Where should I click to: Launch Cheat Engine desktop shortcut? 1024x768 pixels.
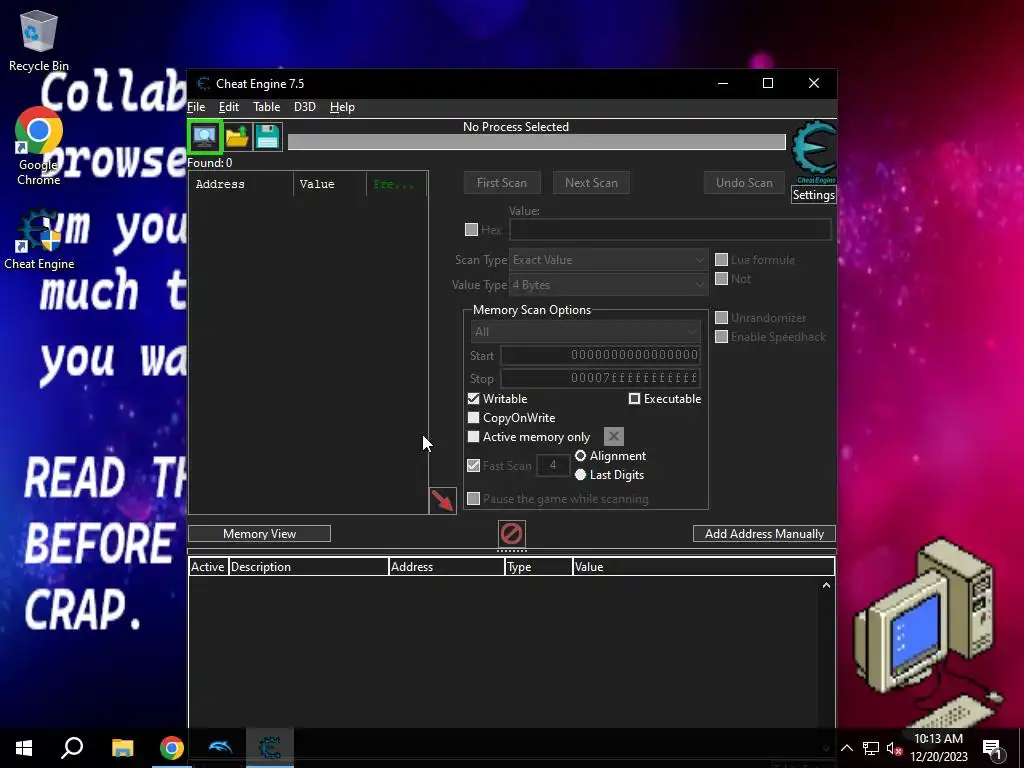pyautogui.click(x=39, y=239)
